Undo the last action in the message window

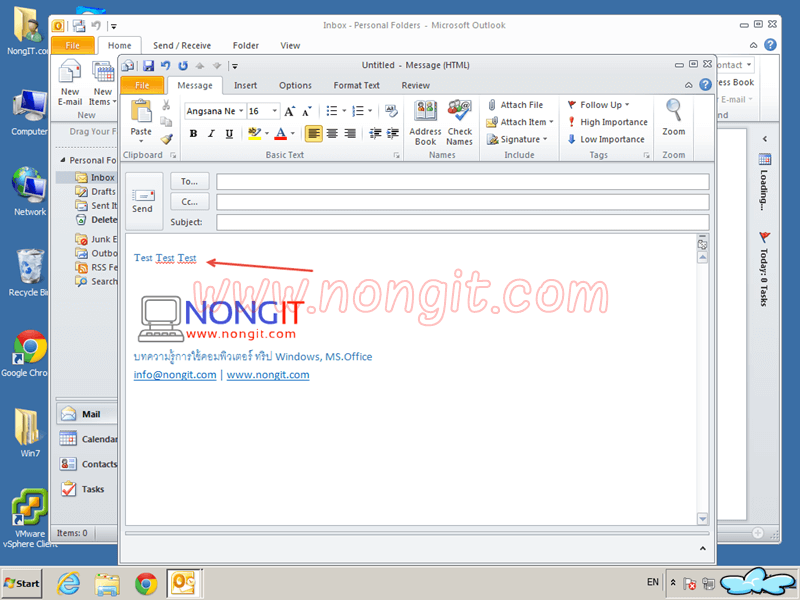pyautogui.click(x=165, y=65)
